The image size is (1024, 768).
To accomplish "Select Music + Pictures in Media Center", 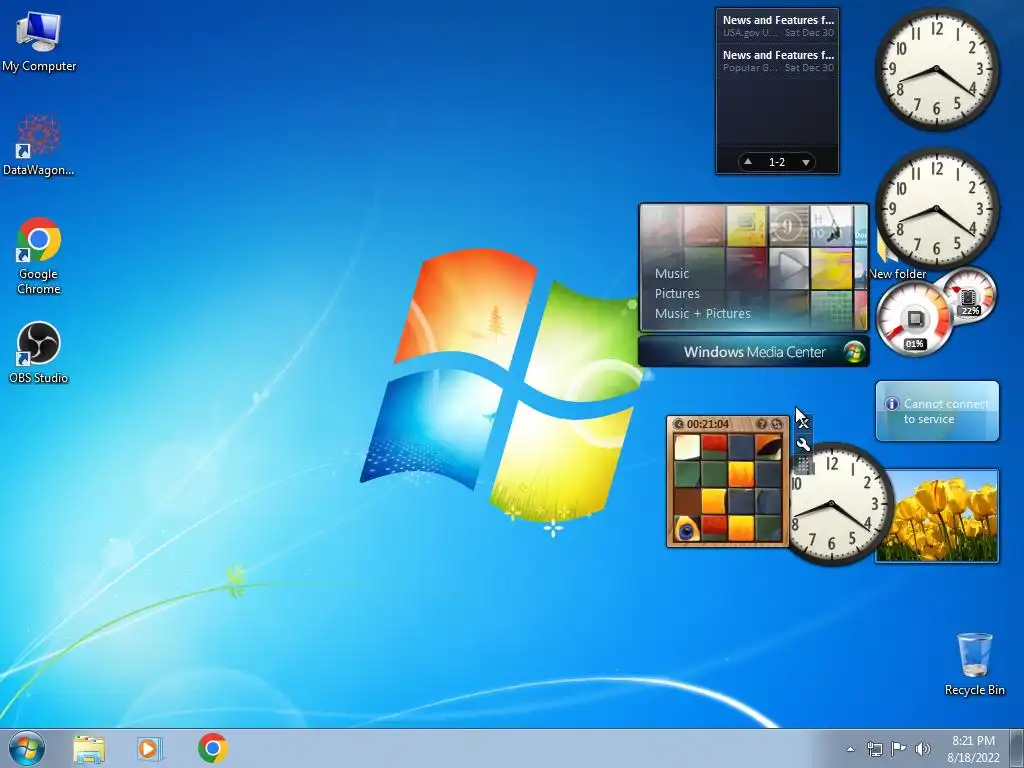I will click(x=703, y=313).
